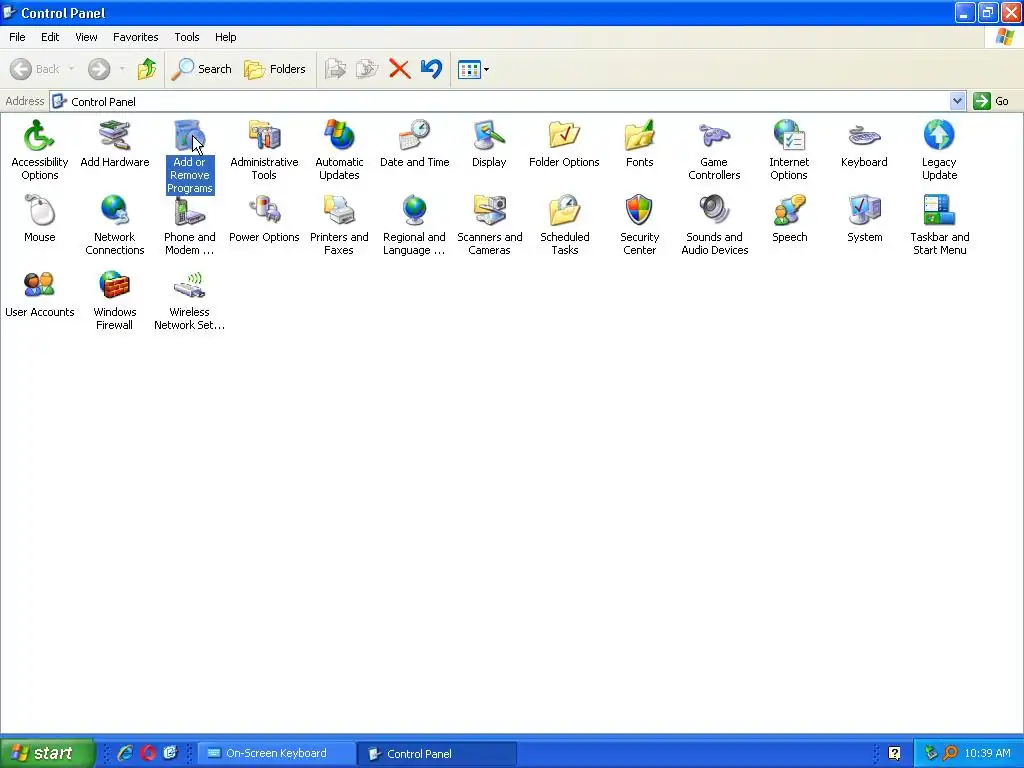The image size is (1024, 768).
Task: Click the Back toolbar button
Action: (x=35, y=69)
